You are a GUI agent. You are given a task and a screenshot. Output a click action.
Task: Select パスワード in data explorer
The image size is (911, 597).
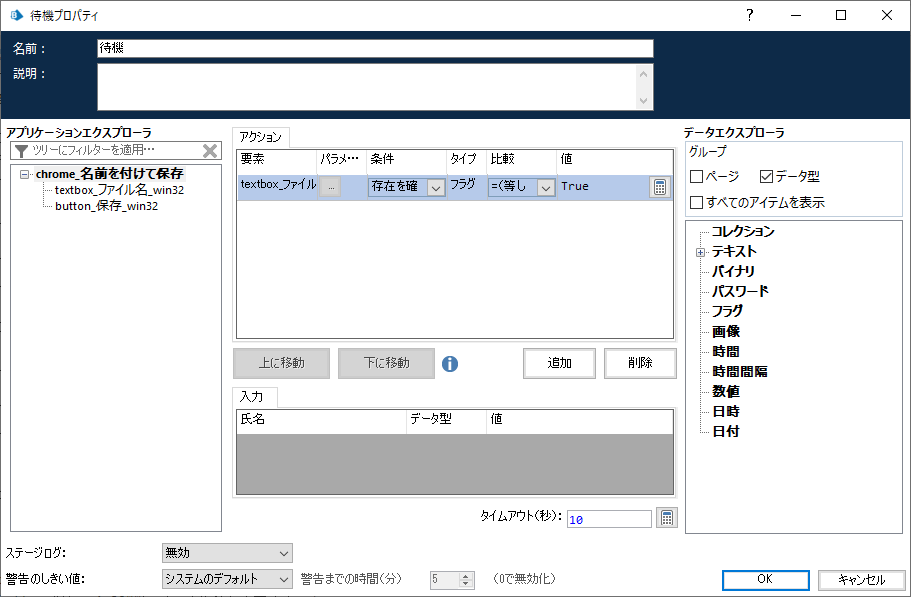740,291
